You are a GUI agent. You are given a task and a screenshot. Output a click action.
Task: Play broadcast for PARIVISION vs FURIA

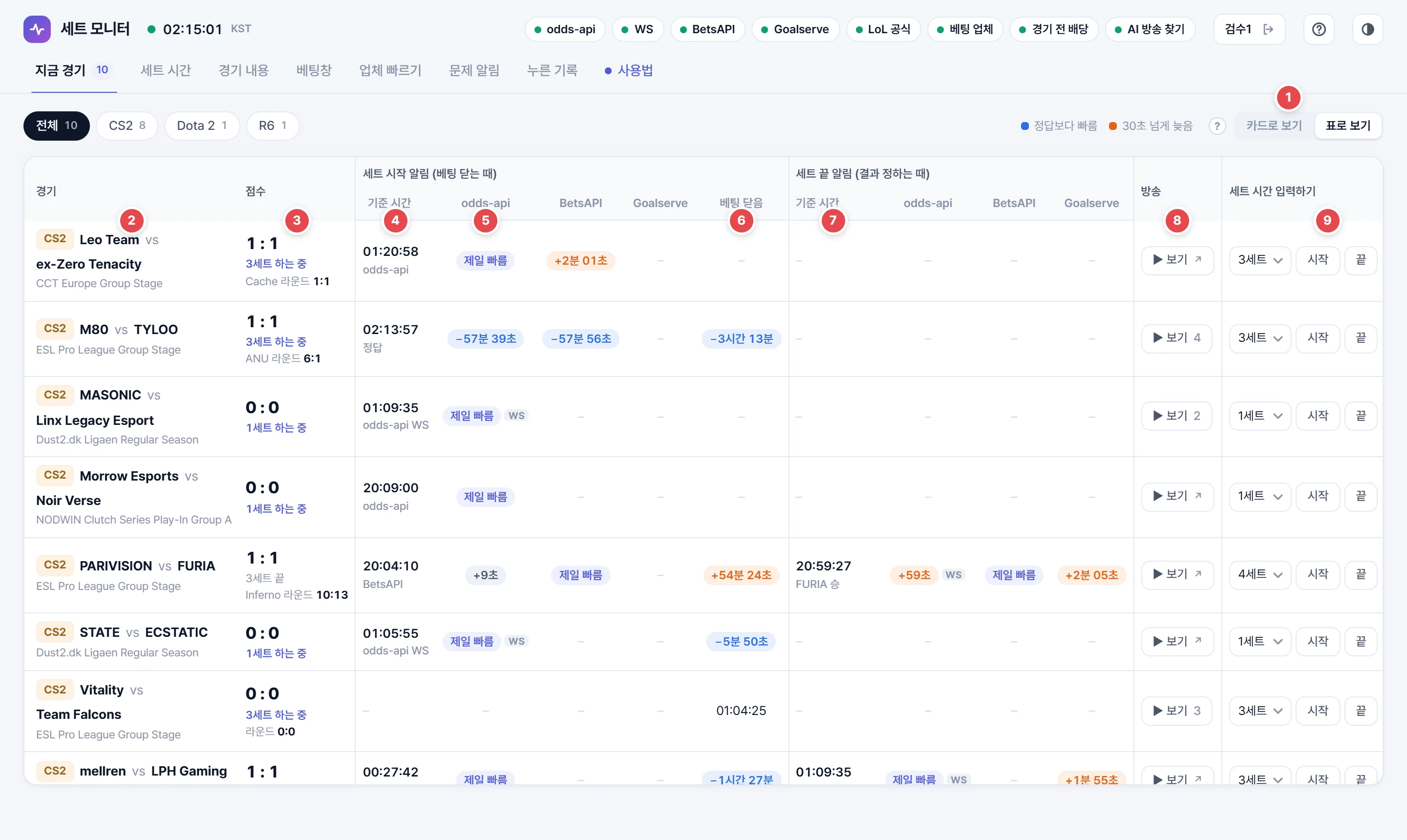tap(1177, 574)
